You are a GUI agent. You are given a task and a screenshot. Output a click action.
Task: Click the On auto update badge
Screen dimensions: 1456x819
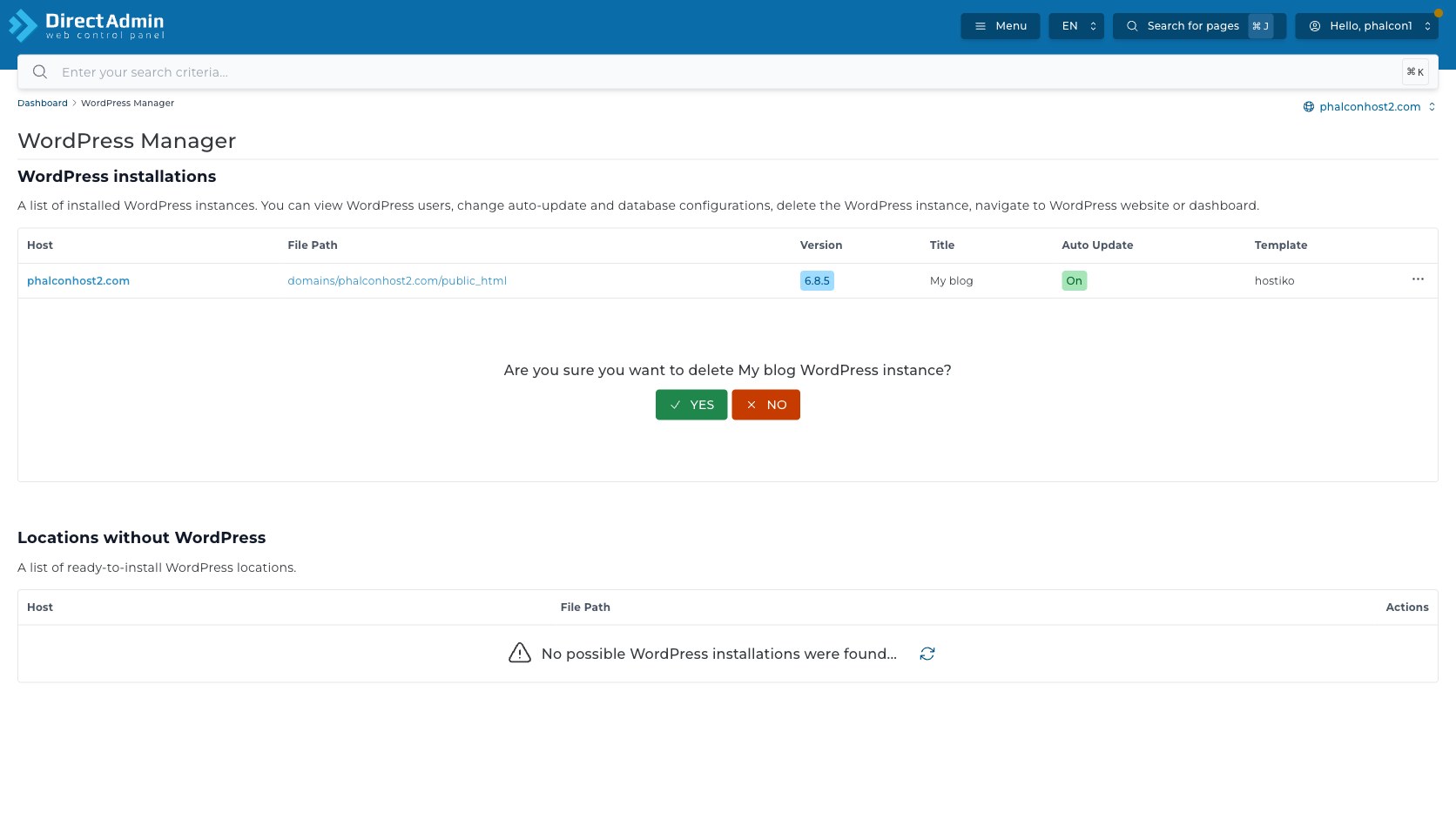1074,281
